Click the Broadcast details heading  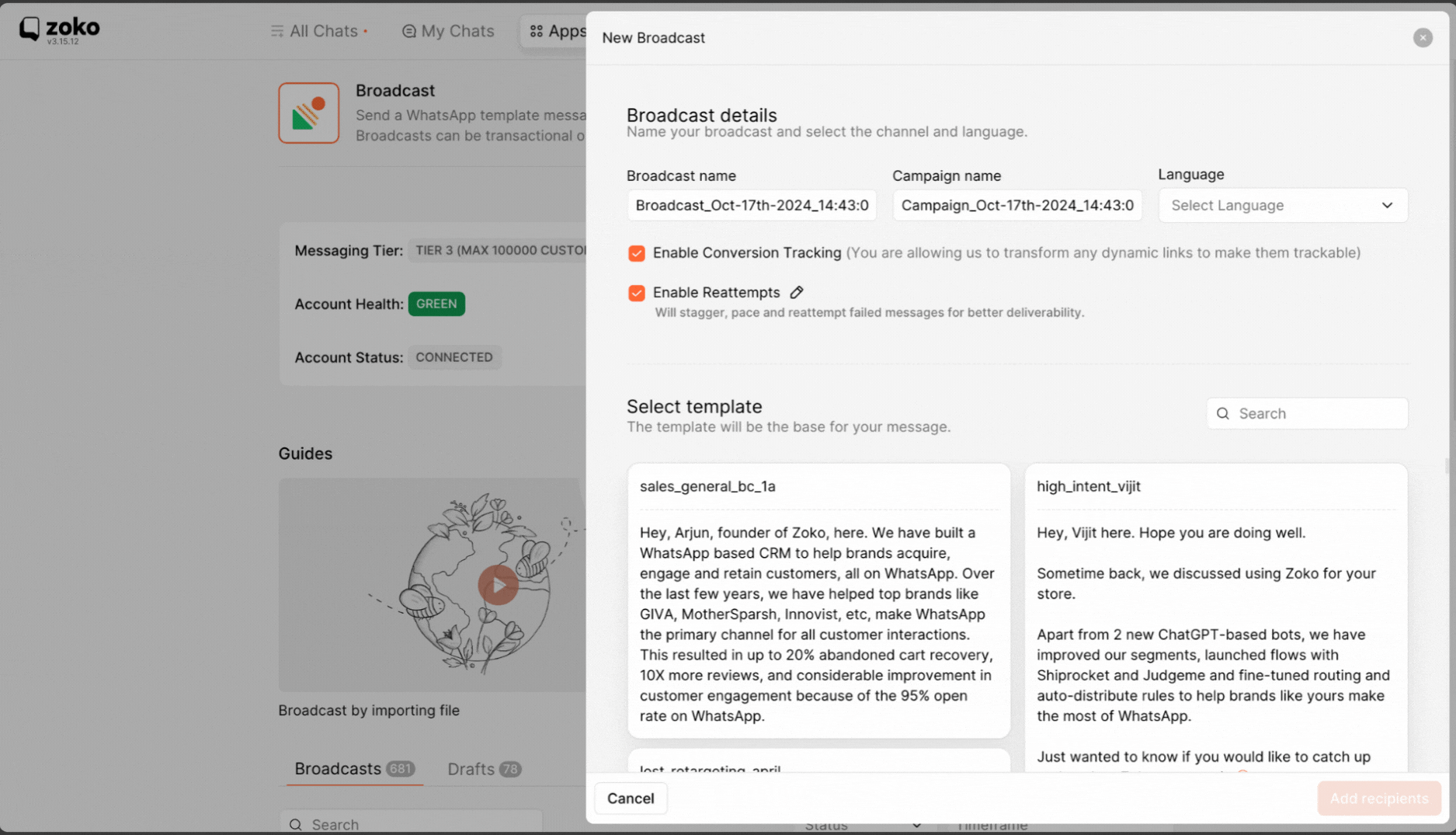pos(701,115)
